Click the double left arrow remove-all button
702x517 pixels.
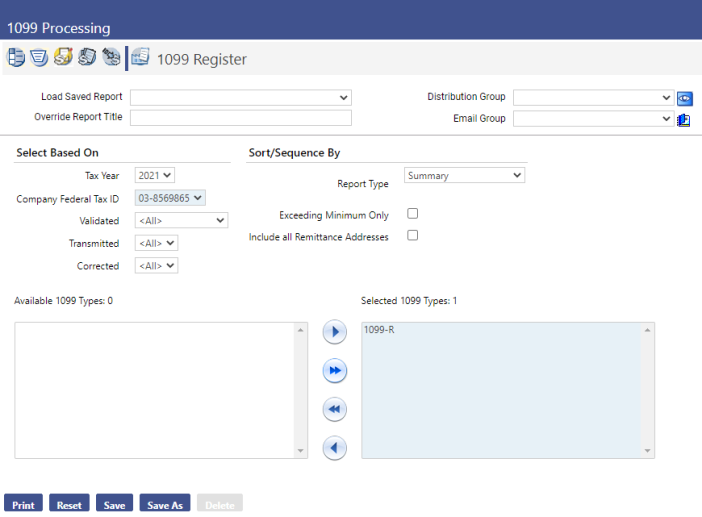click(335, 409)
